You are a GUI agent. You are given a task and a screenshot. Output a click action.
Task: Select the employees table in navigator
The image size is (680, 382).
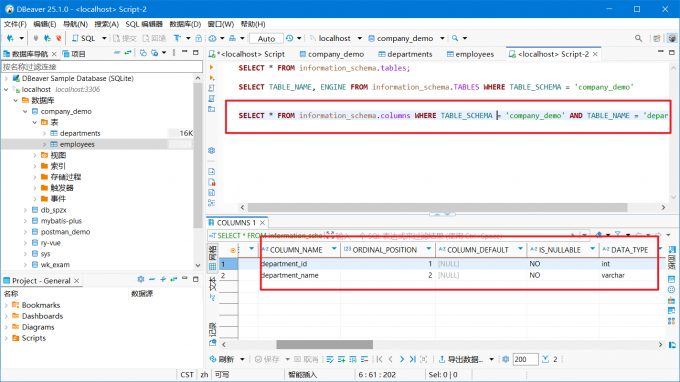77,144
